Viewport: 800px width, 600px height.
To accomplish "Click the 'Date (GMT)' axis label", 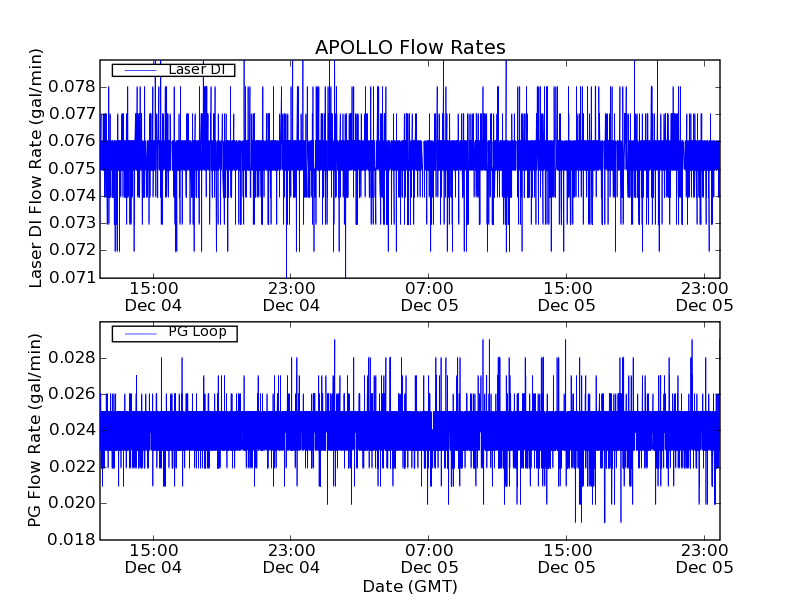I will click(410, 587).
